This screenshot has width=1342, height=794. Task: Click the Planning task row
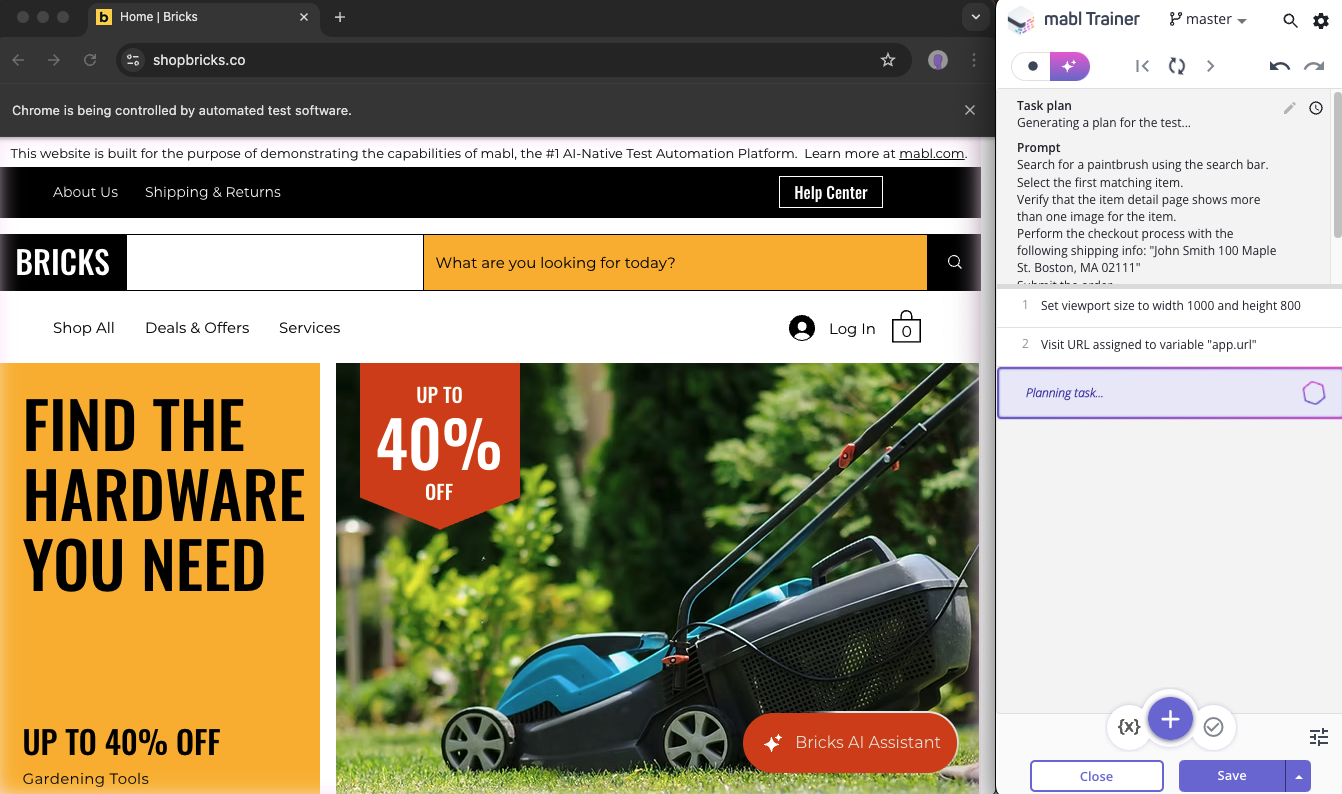tap(1169, 393)
